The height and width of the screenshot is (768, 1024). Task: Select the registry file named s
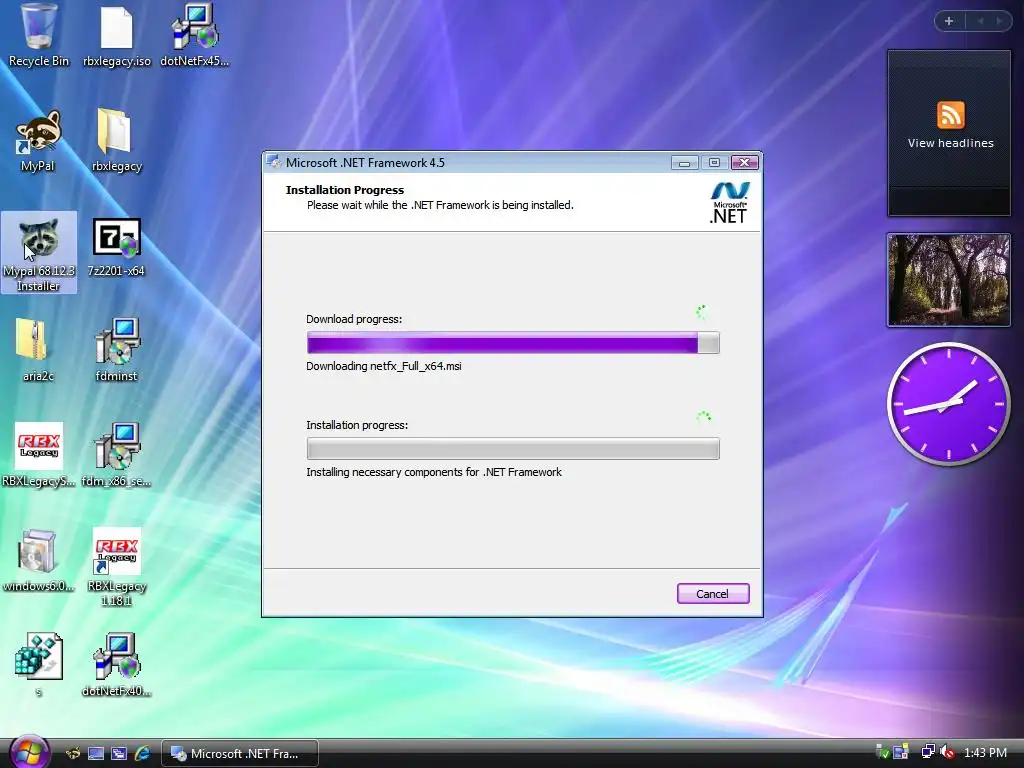click(39, 665)
